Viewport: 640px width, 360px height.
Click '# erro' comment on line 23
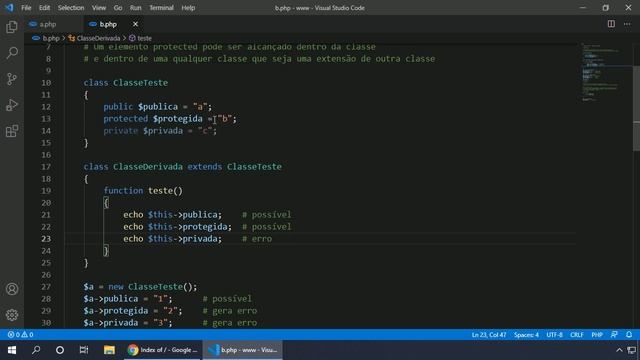click(257, 239)
